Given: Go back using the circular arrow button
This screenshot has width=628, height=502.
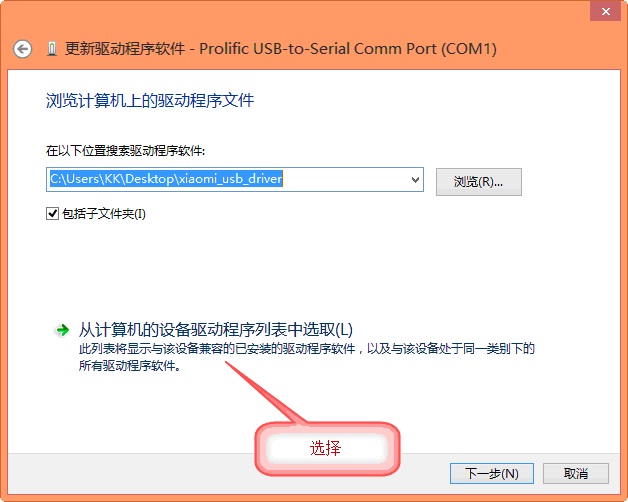Looking at the screenshot, I should [22, 49].
